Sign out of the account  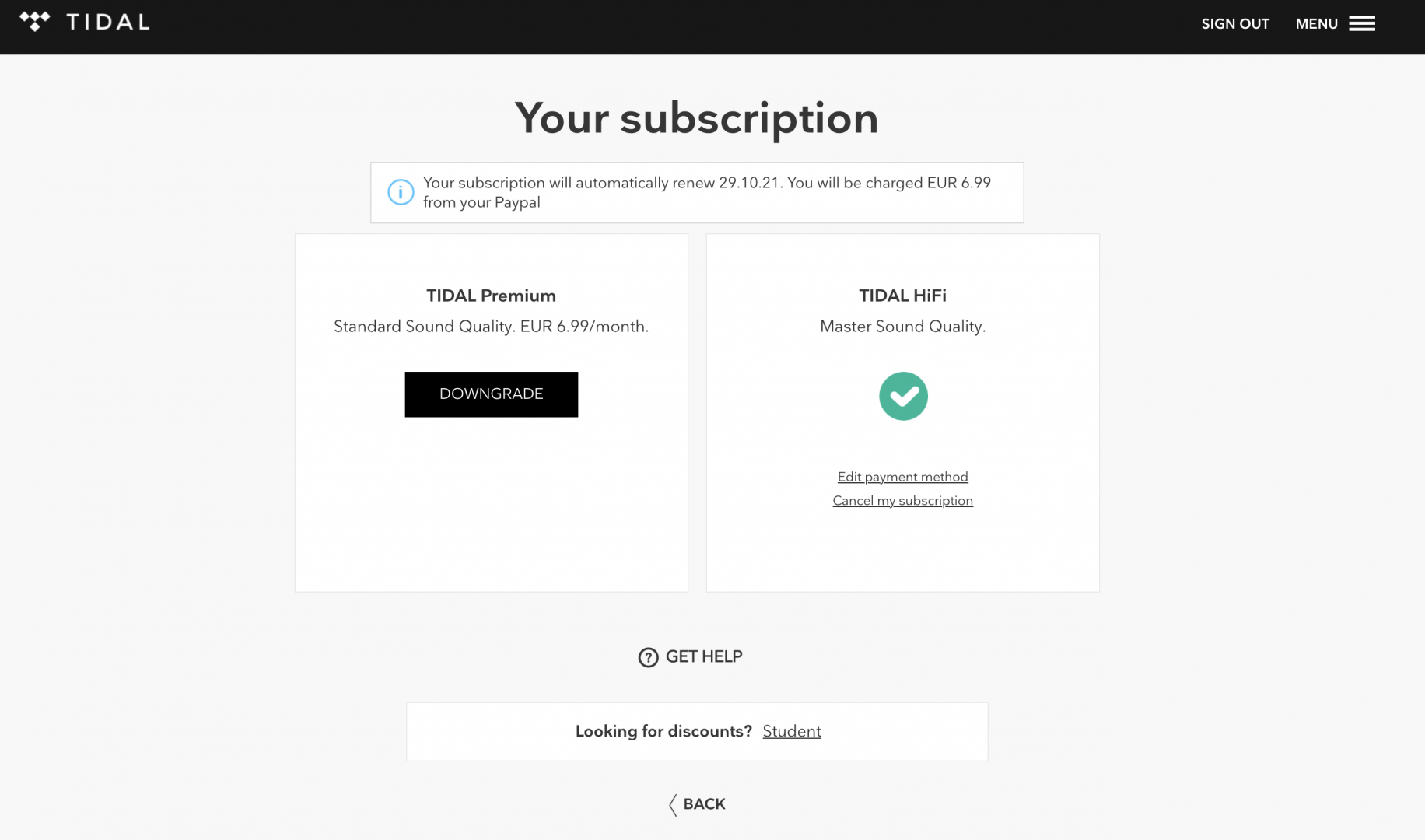tap(1235, 24)
